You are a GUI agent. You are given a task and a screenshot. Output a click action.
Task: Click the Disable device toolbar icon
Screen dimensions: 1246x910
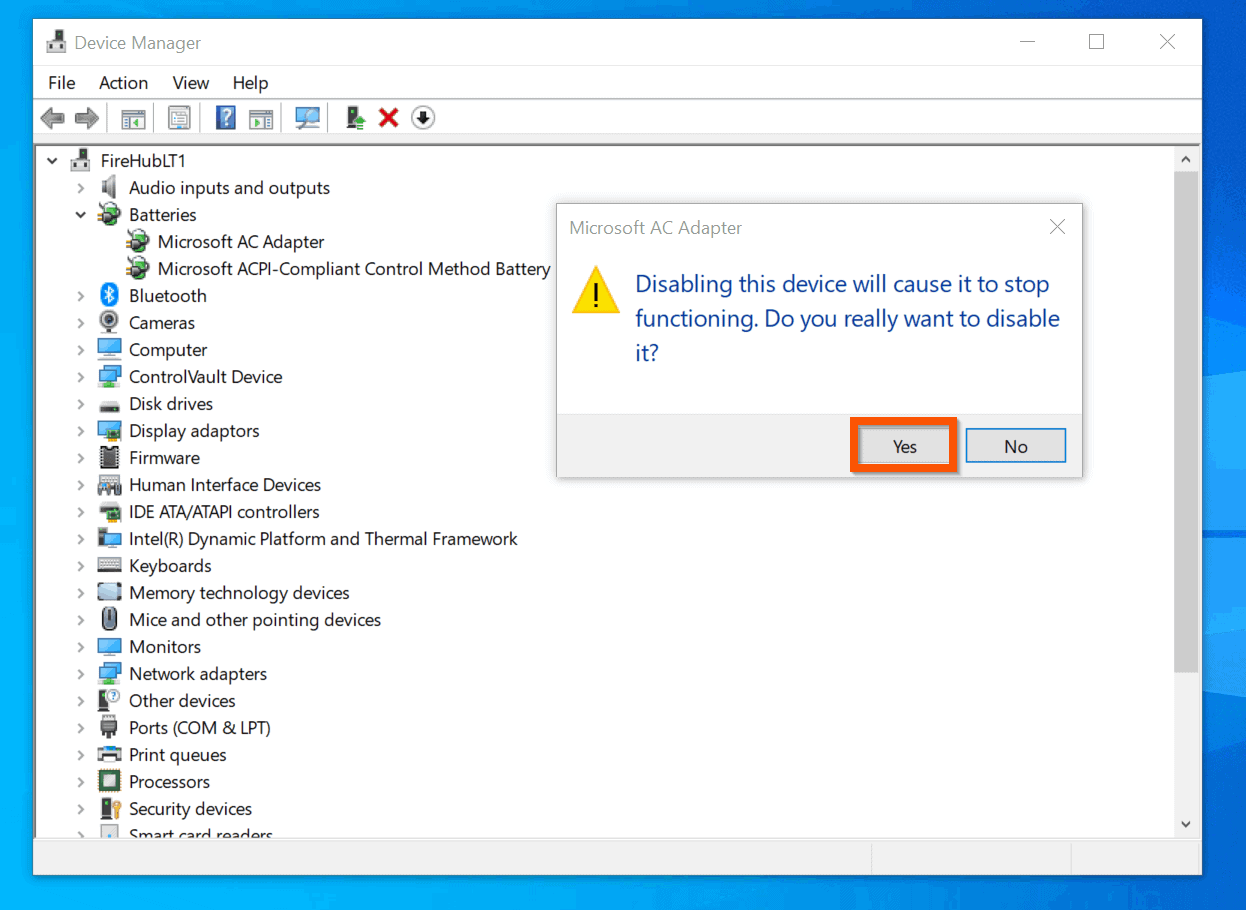pos(422,117)
